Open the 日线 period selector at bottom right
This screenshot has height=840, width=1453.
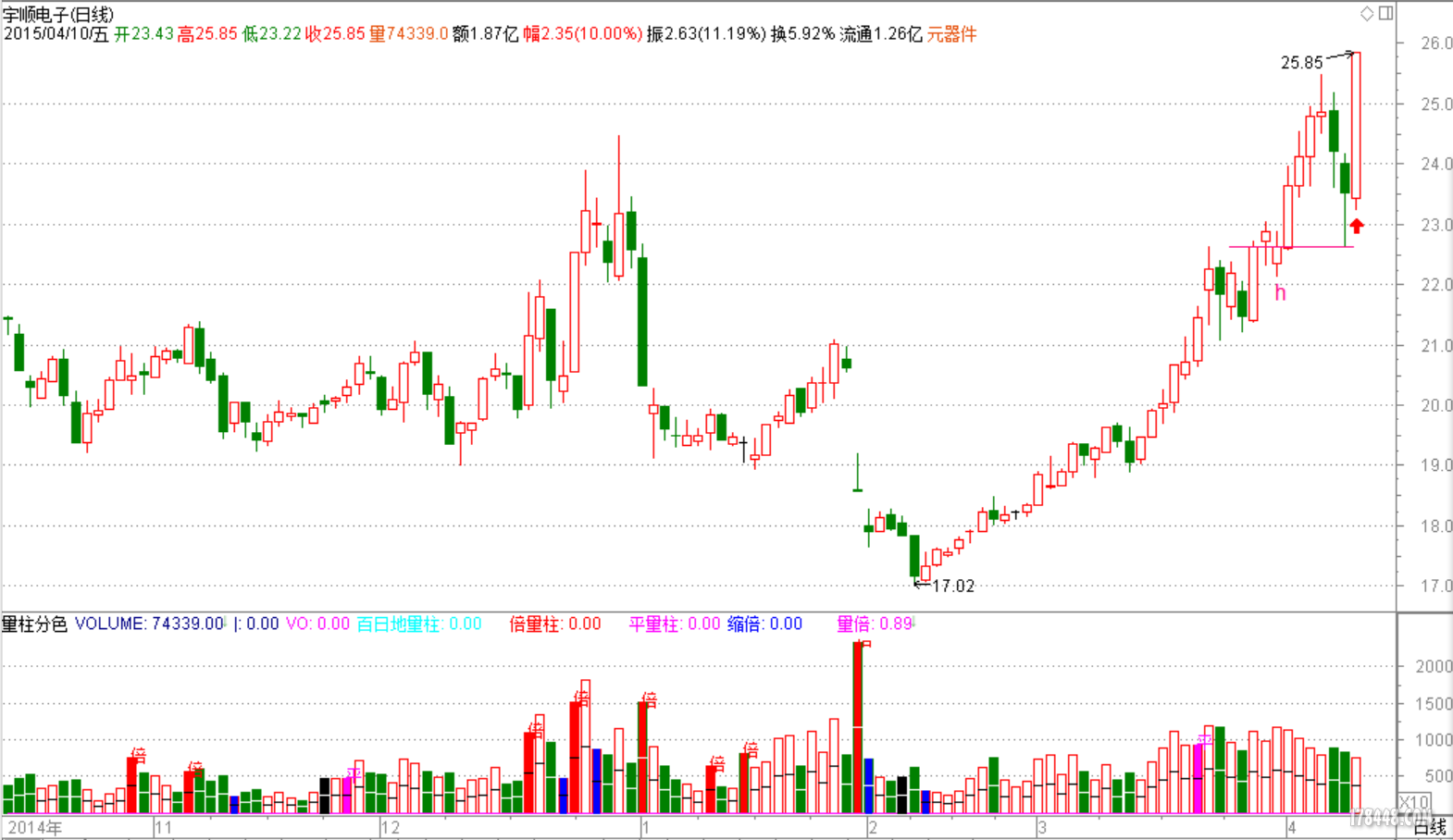tap(1430, 826)
